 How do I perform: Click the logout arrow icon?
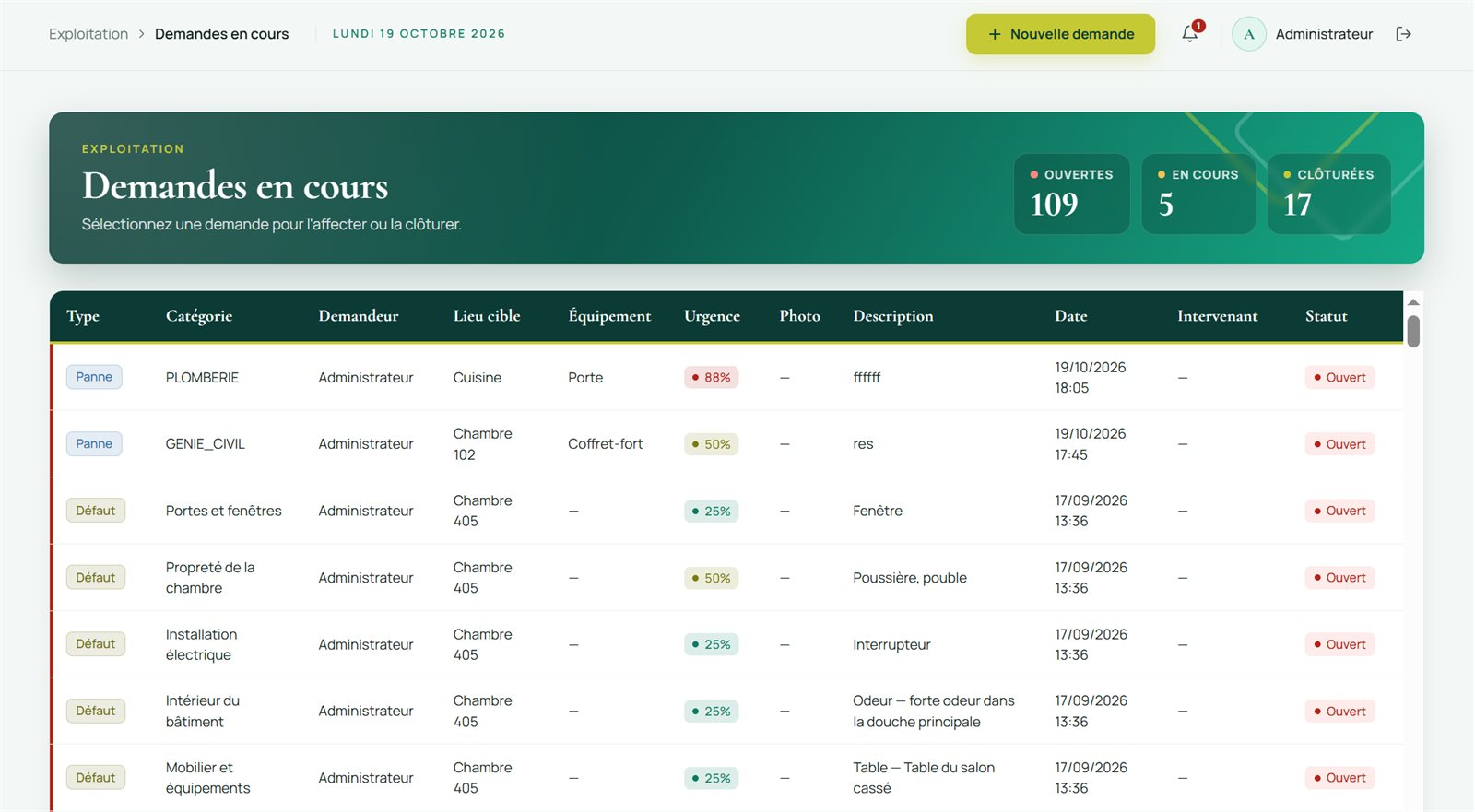[1403, 34]
